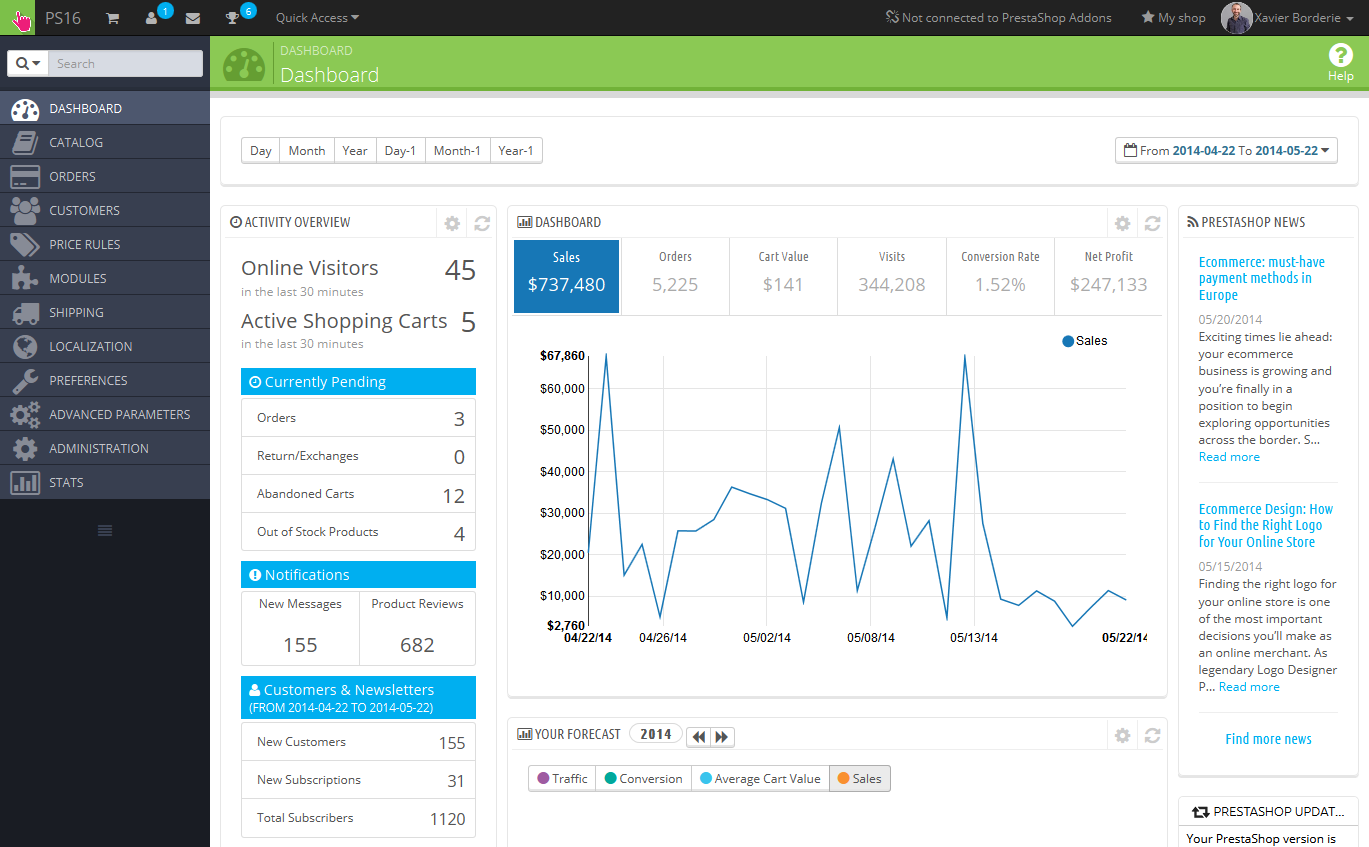Open Customers menu in sidebar
Screen dimensions: 1369x847
pyautogui.click(x=105, y=211)
